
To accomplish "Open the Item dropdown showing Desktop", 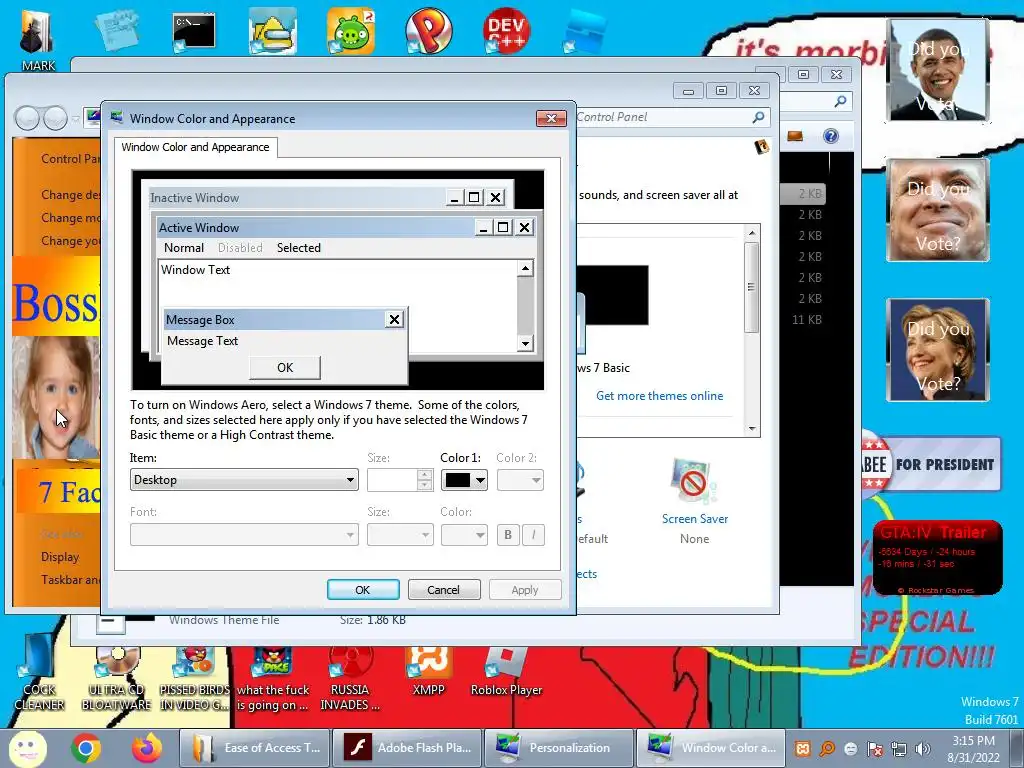I will pos(244,480).
